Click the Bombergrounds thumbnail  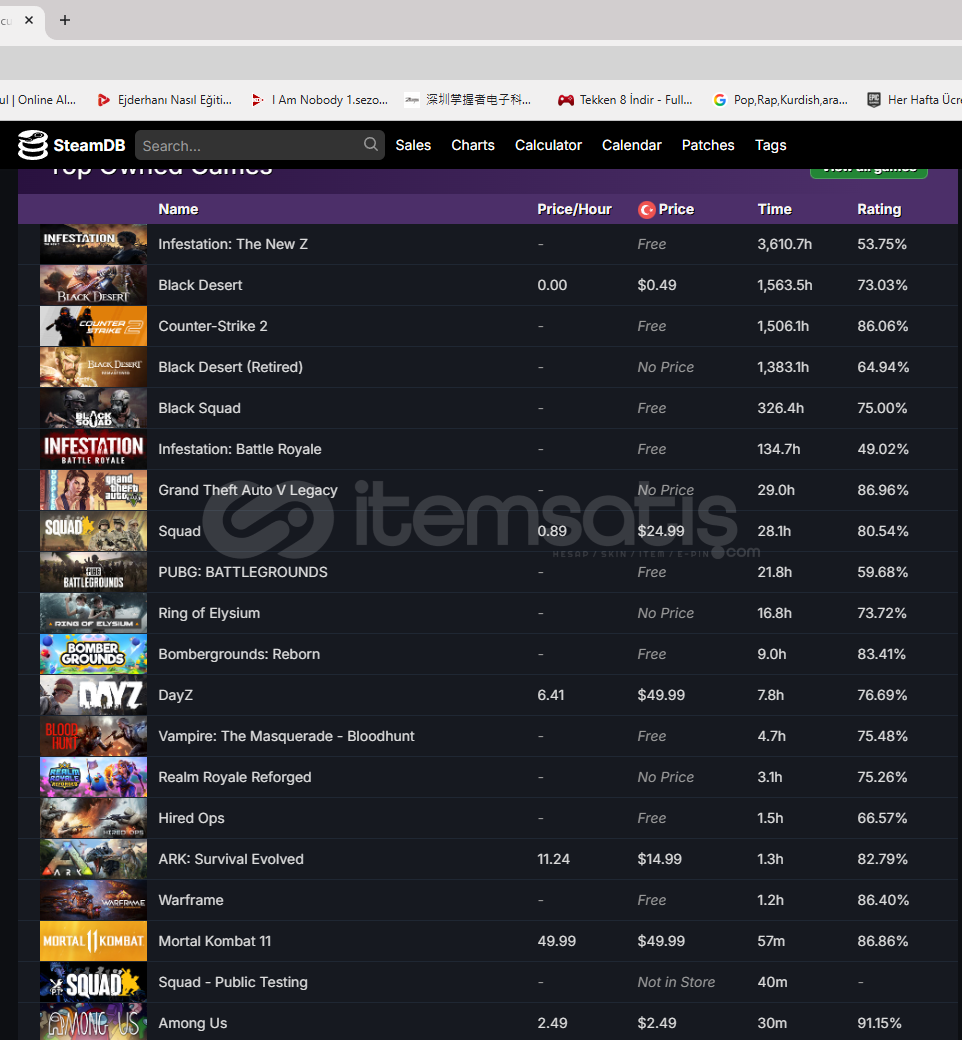(94, 654)
